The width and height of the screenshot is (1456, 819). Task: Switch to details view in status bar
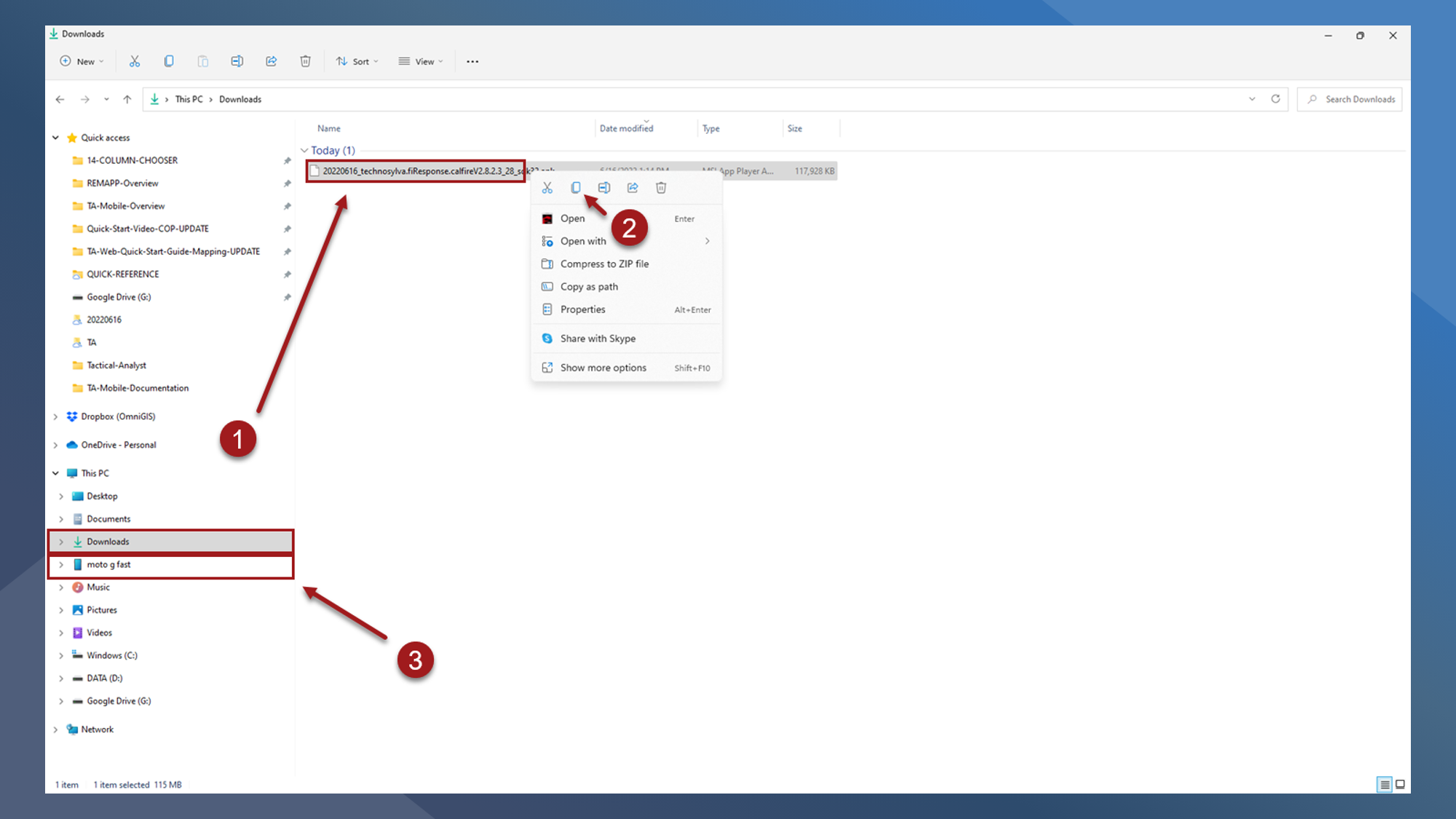coord(1385,784)
